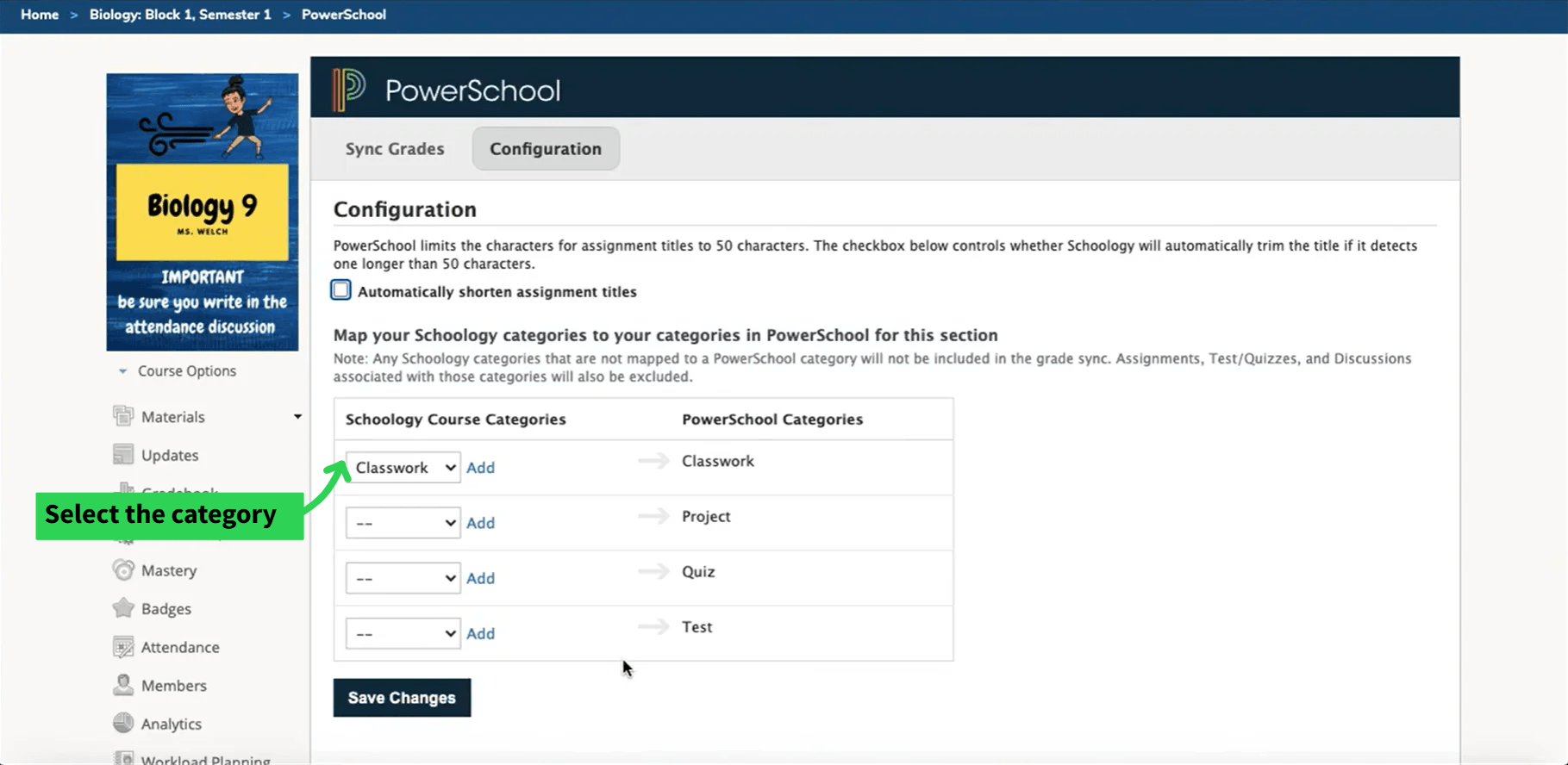Image resolution: width=1568 pixels, height=765 pixels.
Task: Click the Classwork PowerSchool category text
Action: tap(718, 461)
